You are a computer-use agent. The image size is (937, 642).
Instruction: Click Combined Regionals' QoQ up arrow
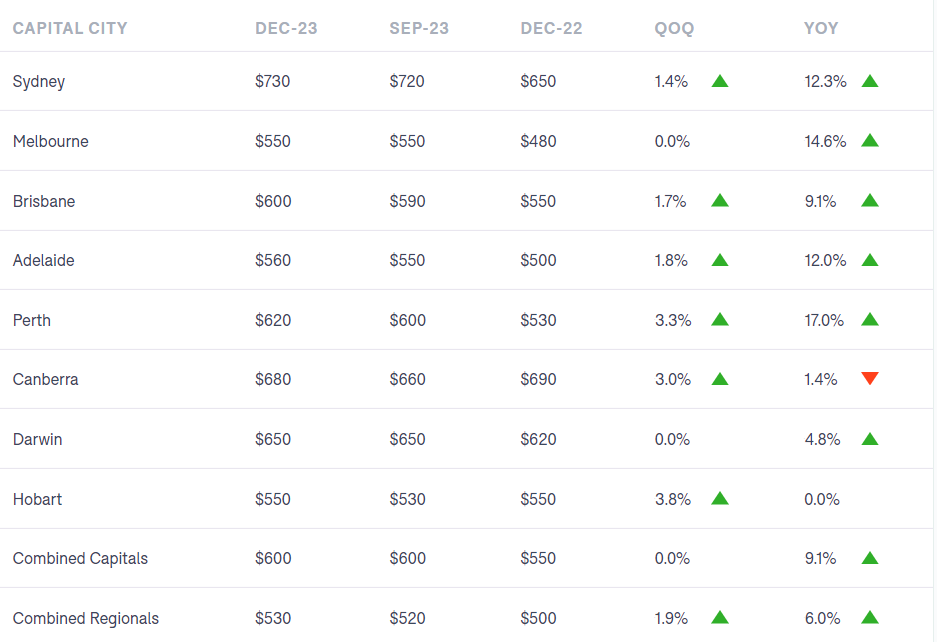pos(720,617)
